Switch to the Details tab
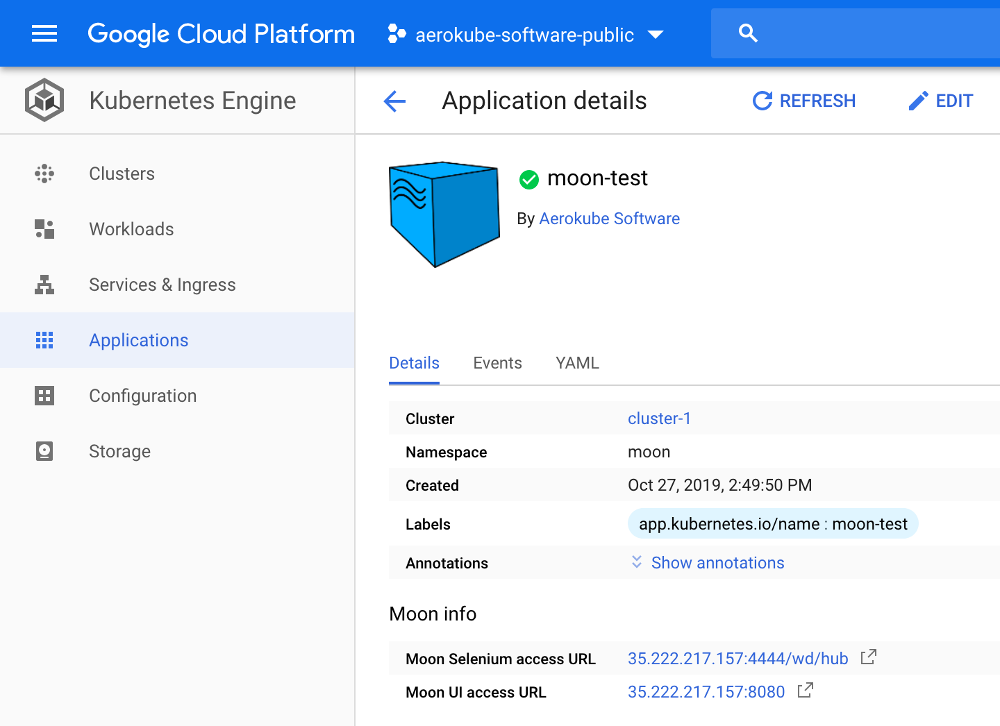This screenshot has height=726, width=1000. click(x=414, y=364)
